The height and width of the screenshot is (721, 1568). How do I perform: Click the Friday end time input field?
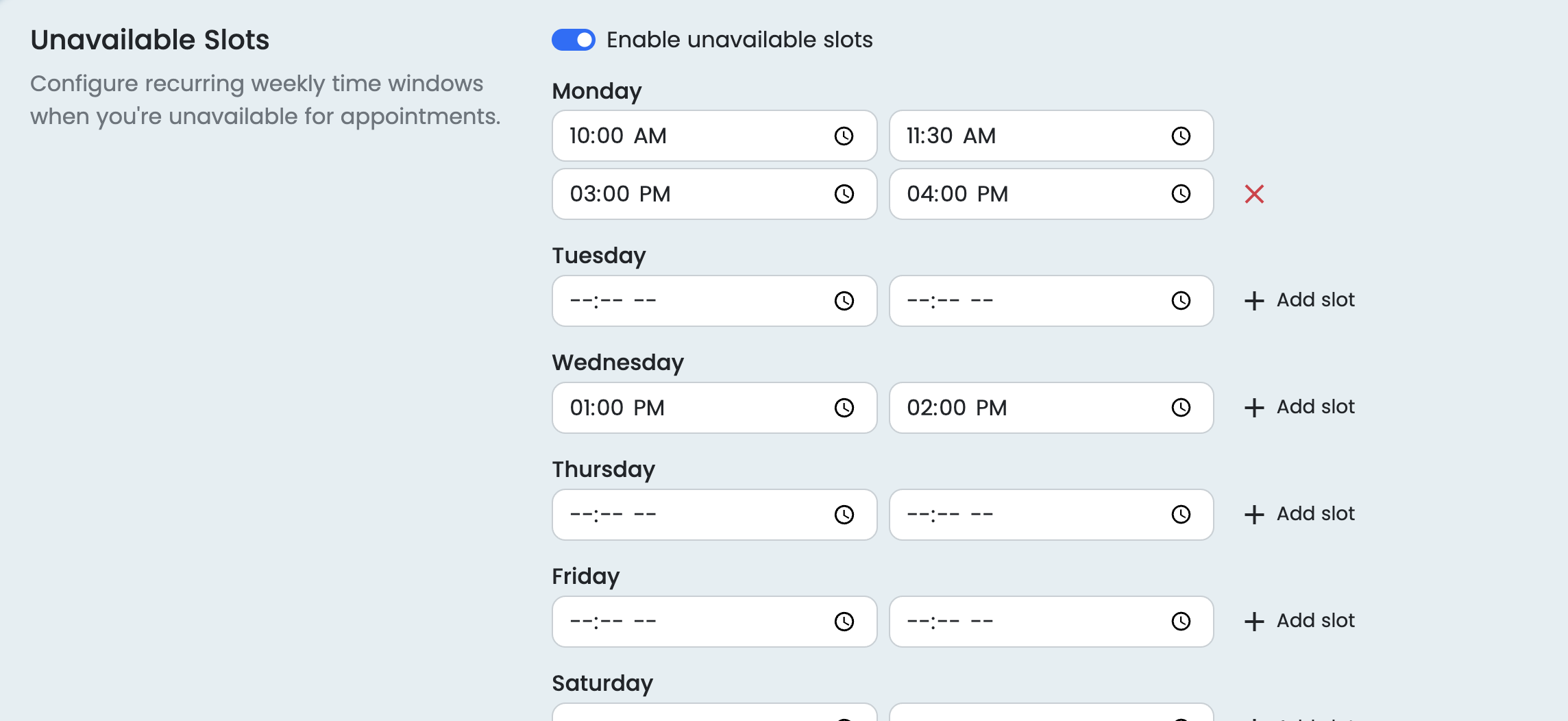pyautogui.click(x=1051, y=622)
